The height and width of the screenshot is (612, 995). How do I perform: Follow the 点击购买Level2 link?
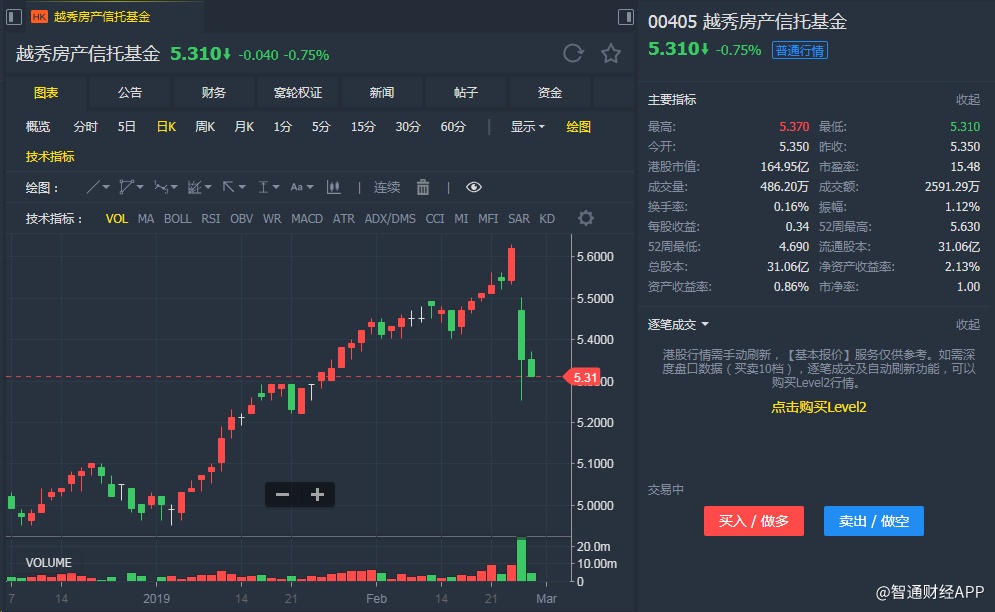819,407
